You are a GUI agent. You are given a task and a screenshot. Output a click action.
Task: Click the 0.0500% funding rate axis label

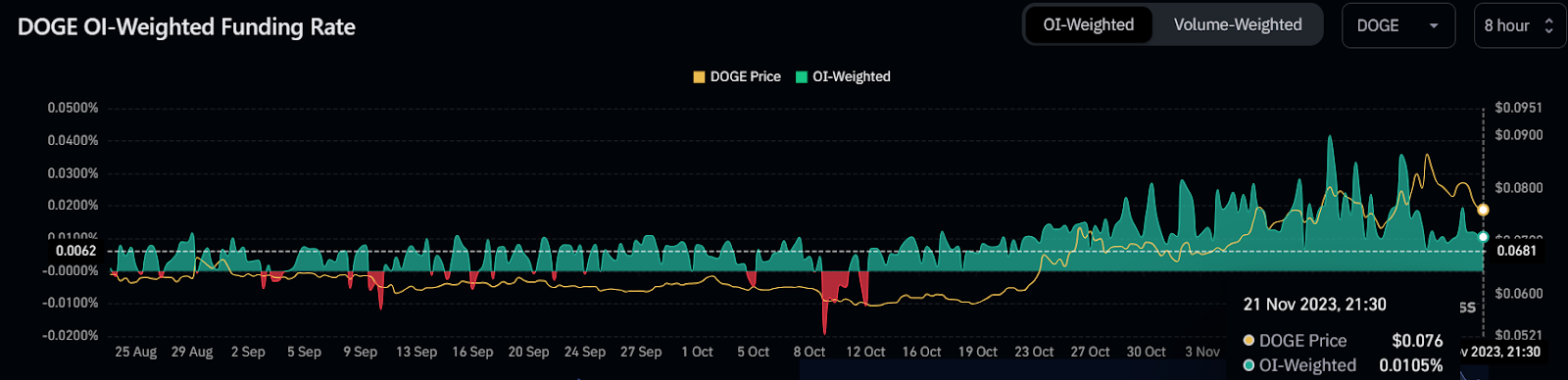(x=73, y=108)
